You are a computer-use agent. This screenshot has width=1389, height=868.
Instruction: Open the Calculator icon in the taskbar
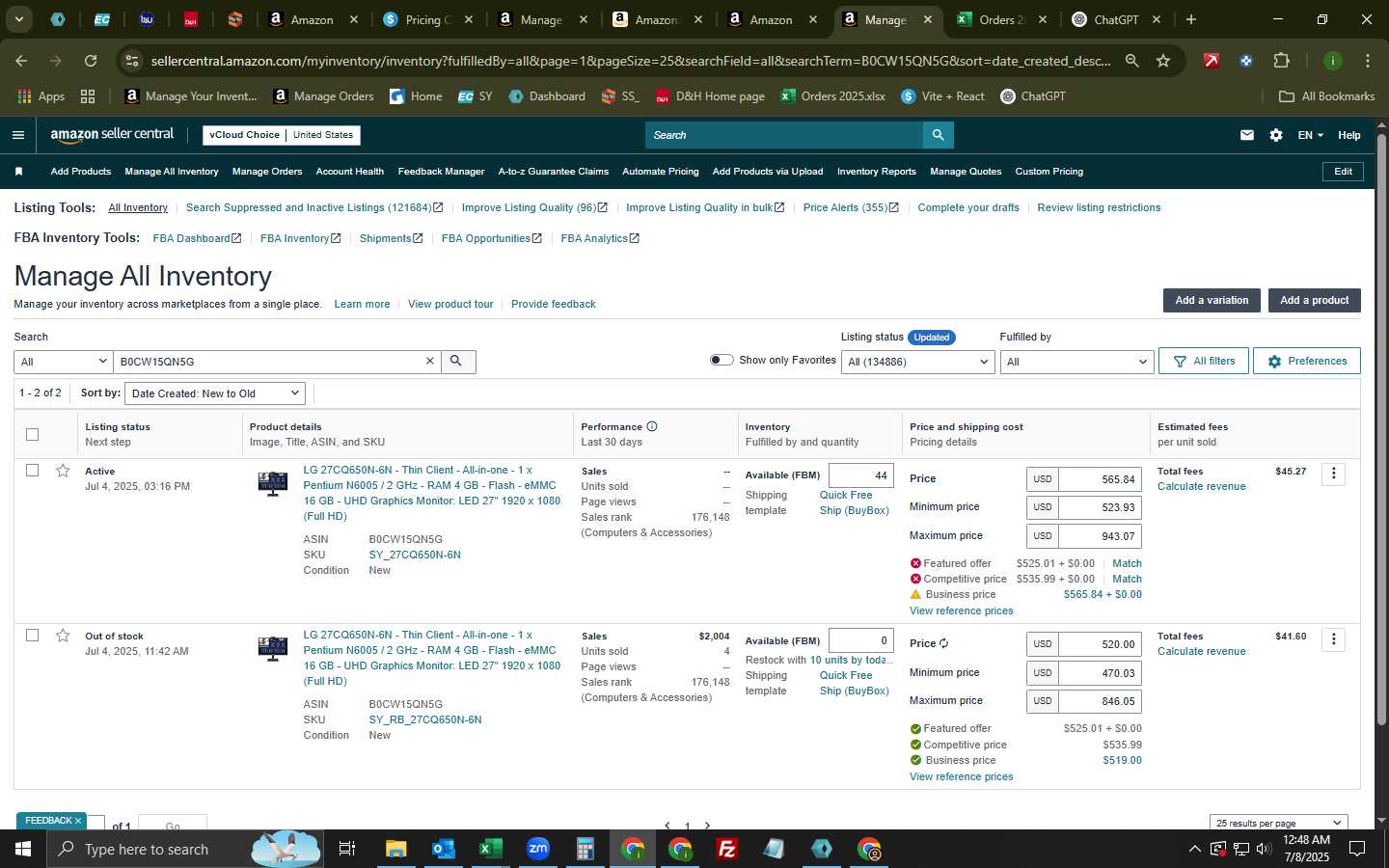(585, 849)
